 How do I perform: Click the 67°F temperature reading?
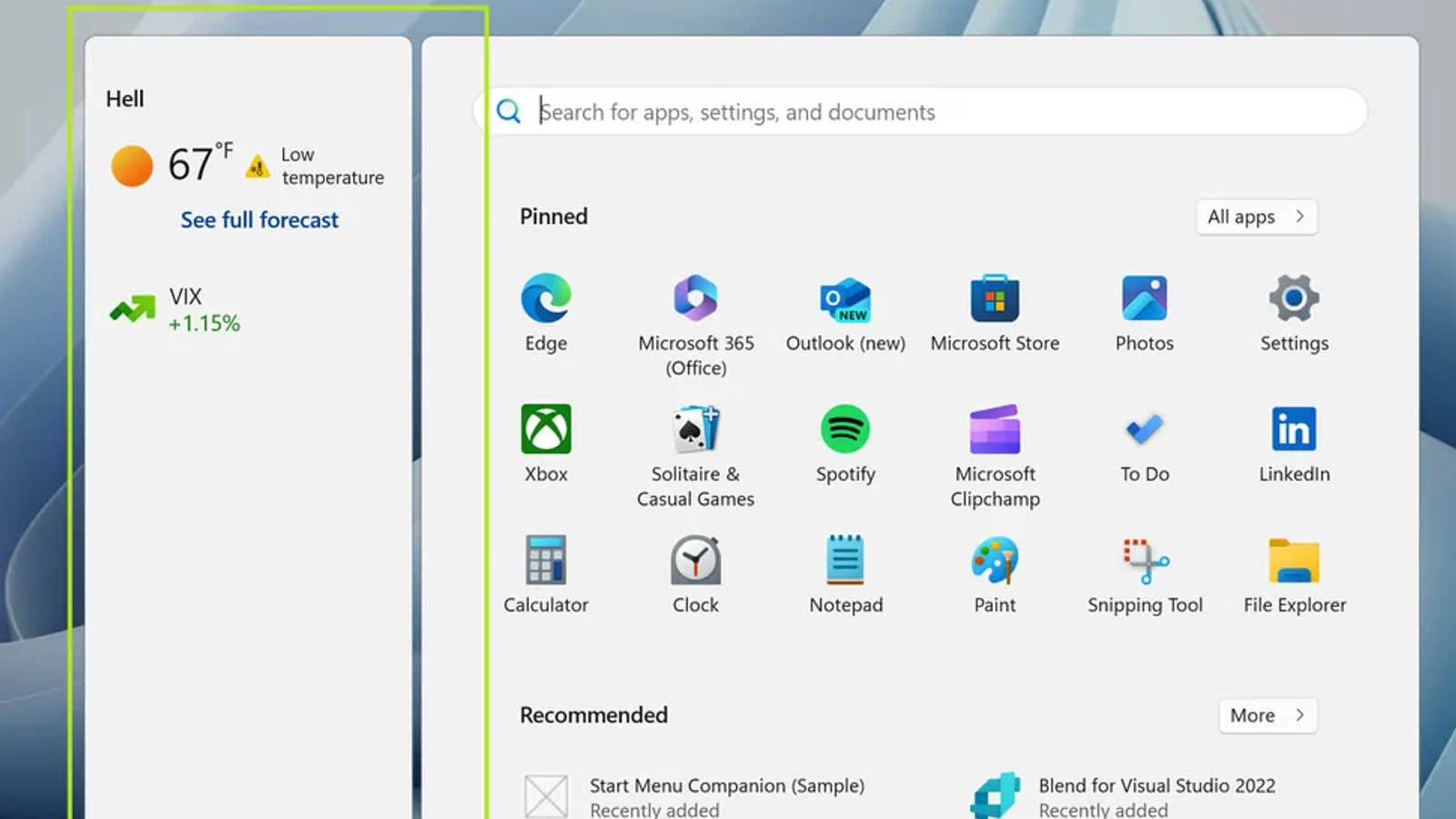[x=200, y=164]
